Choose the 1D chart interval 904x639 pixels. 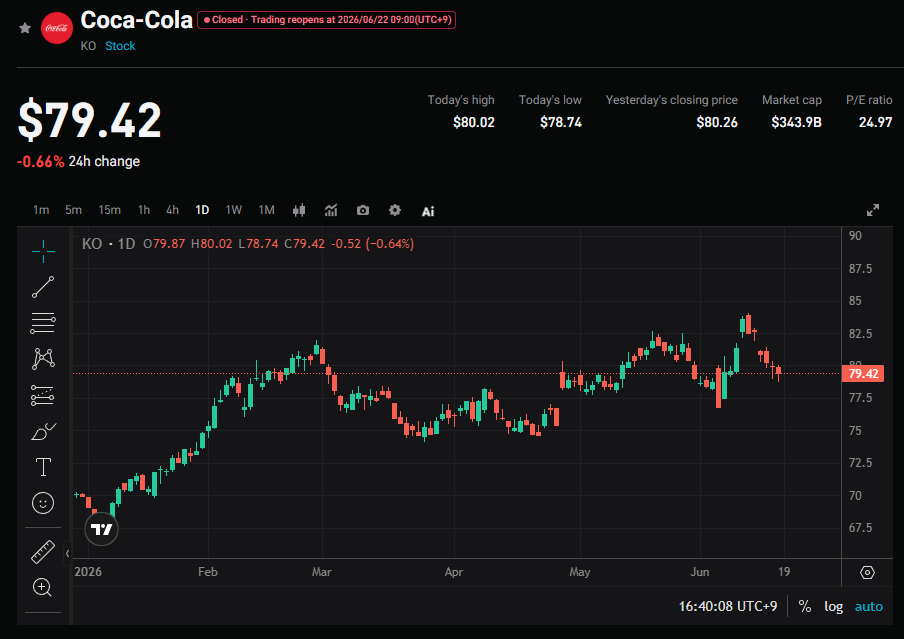tap(202, 210)
